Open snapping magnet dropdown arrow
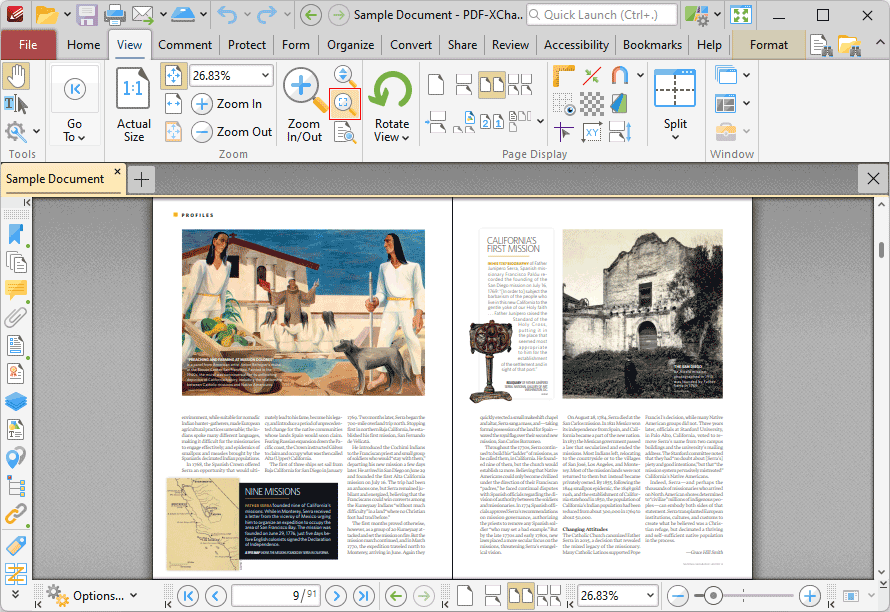 click(640, 76)
